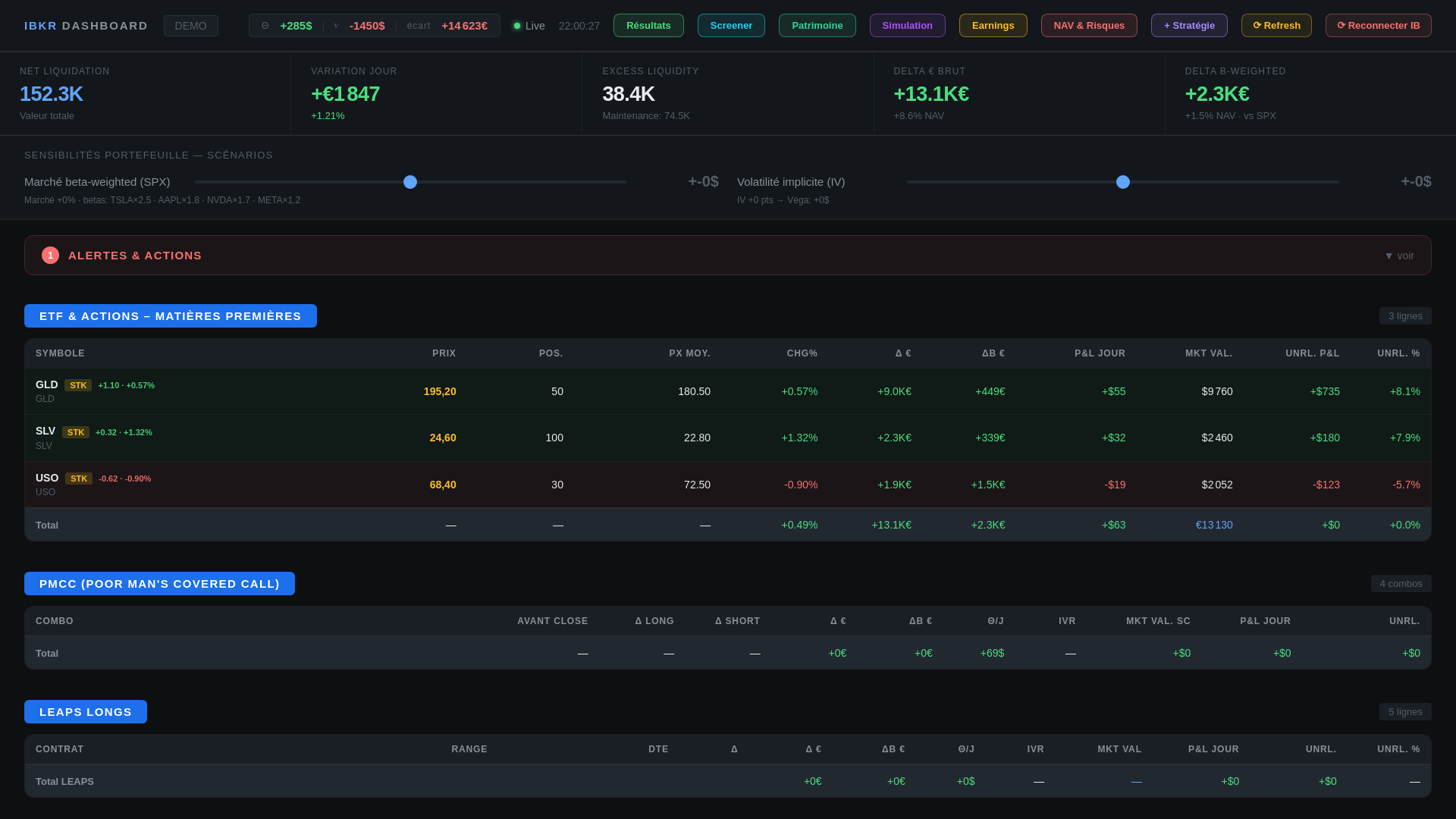Adjust the implied volatility IV slider
The image size is (1456, 819).
pyautogui.click(x=1123, y=182)
